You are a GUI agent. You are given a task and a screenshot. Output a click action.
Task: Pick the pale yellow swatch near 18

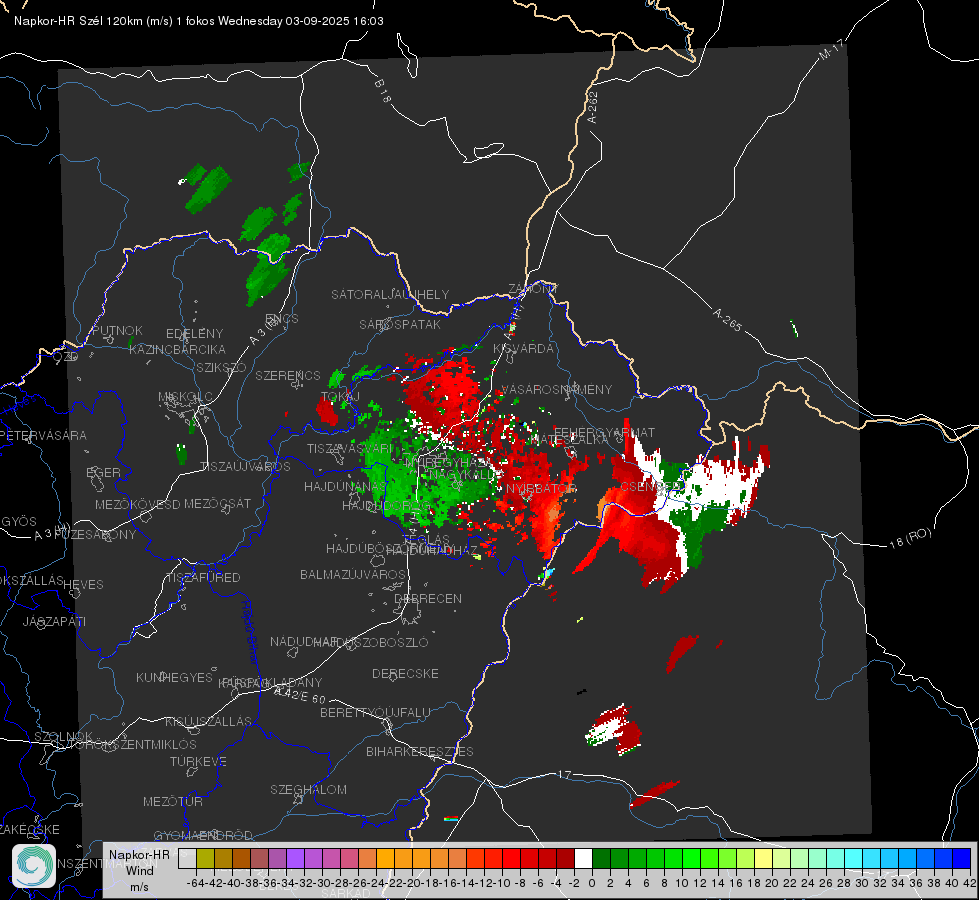[x=763, y=858]
